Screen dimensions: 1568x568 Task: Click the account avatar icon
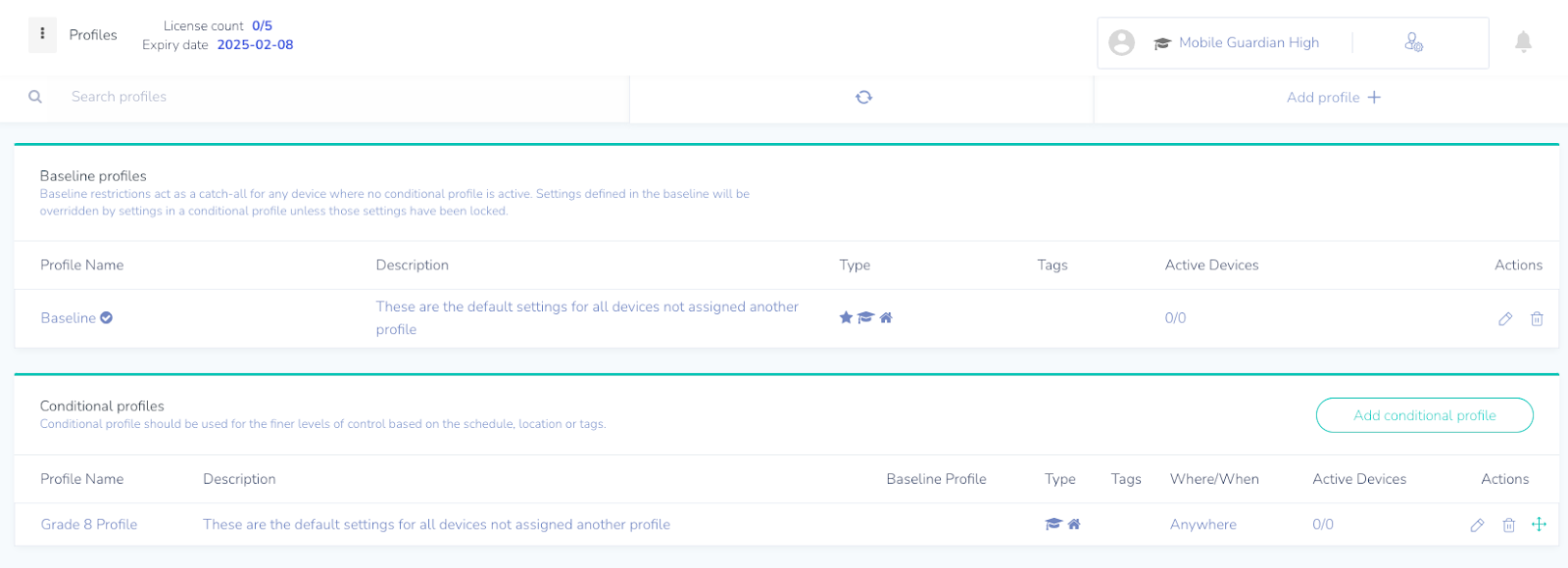tap(1121, 42)
